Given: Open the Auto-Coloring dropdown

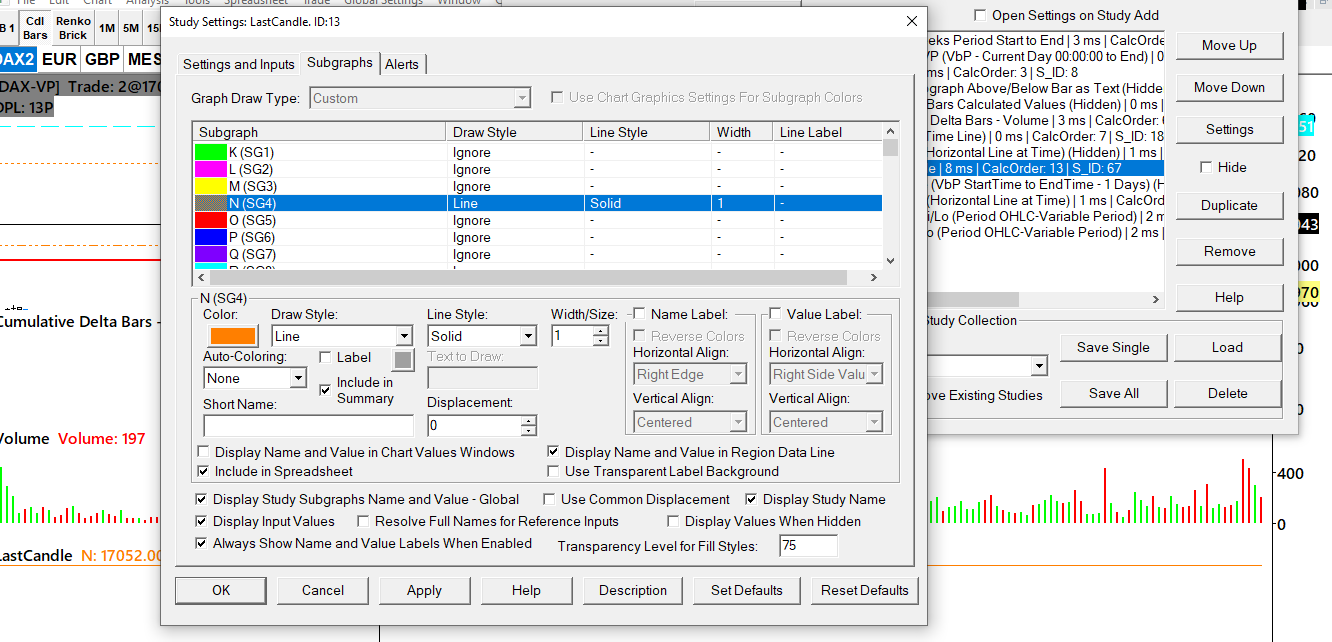Looking at the screenshot, I should click(297, 379).
